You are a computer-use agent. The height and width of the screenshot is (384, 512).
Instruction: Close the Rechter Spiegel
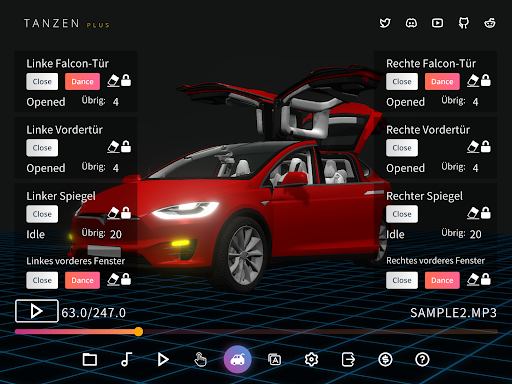402,214
